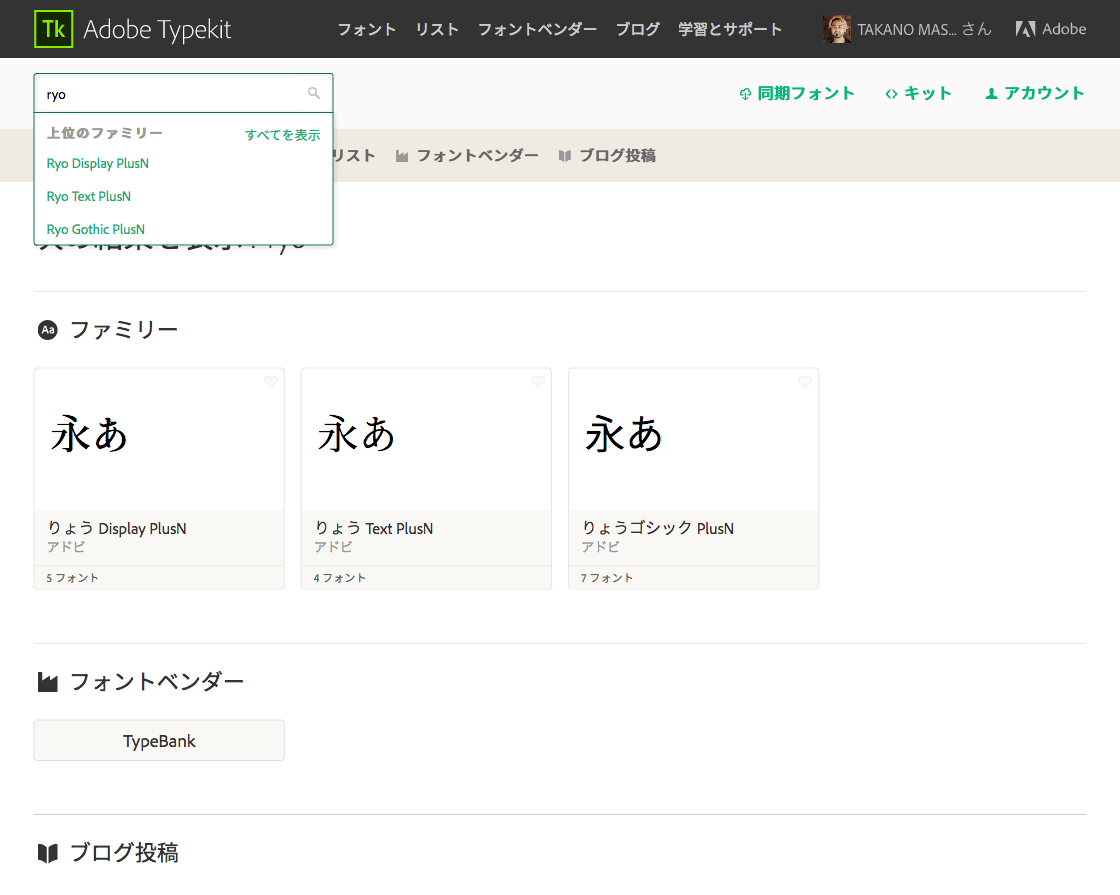This screenshot has height=895, width=1120.
Task: Favorite りょう Text PlusN with its heart
Action: 538,381
